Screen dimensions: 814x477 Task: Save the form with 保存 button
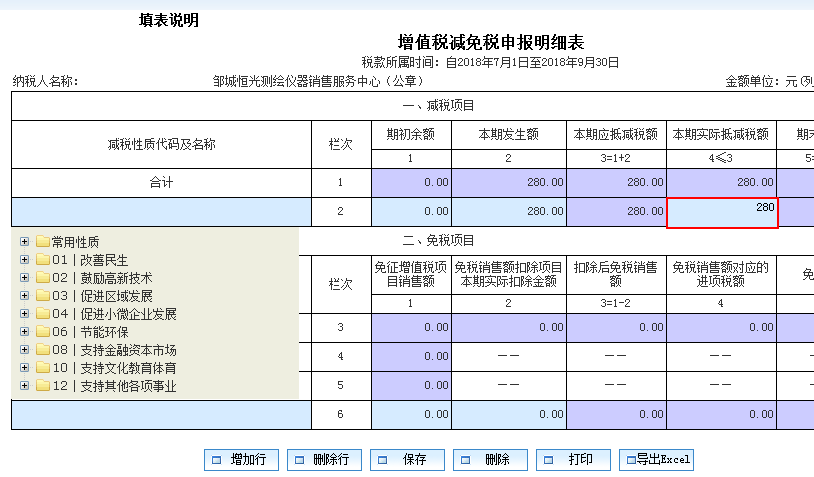pos(408,460)
